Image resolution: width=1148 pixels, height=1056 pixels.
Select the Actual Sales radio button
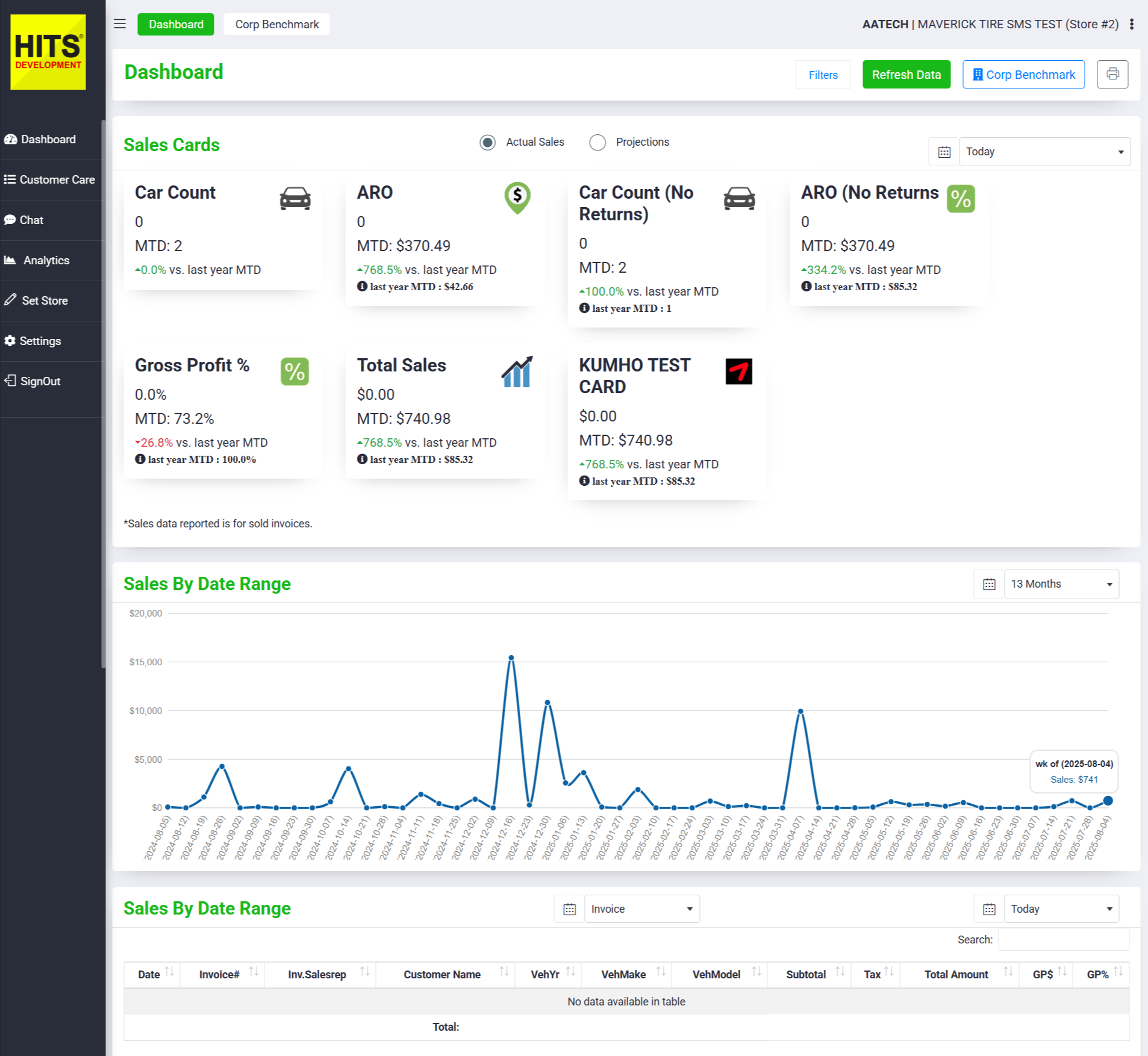[x=487, y=143]
